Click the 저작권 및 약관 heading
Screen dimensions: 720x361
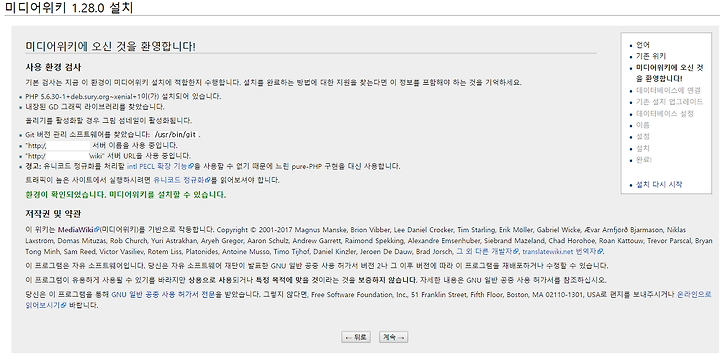pyautogui.click(x=53, y=214)
